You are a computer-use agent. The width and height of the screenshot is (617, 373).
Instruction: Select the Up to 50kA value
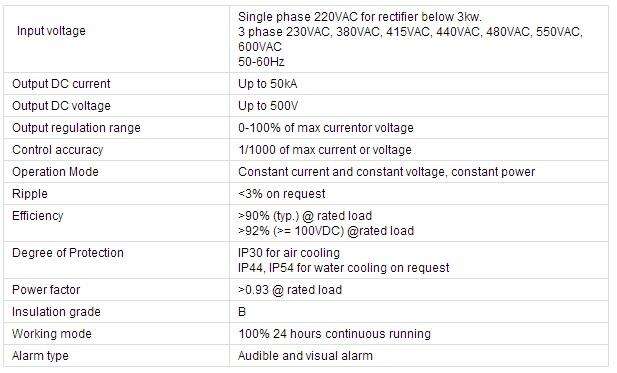click(268, 84)
